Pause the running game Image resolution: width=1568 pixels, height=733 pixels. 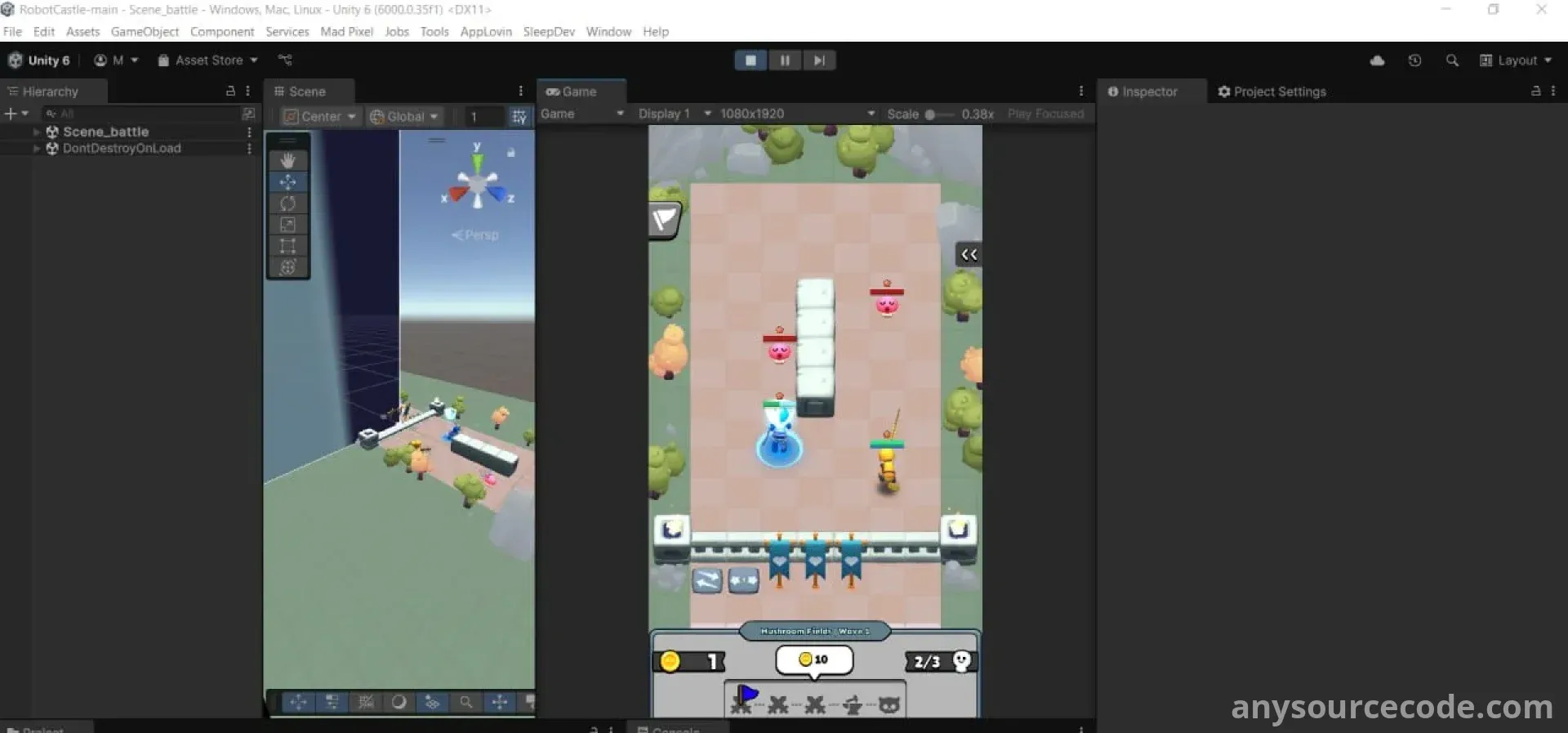coord(785,60)
